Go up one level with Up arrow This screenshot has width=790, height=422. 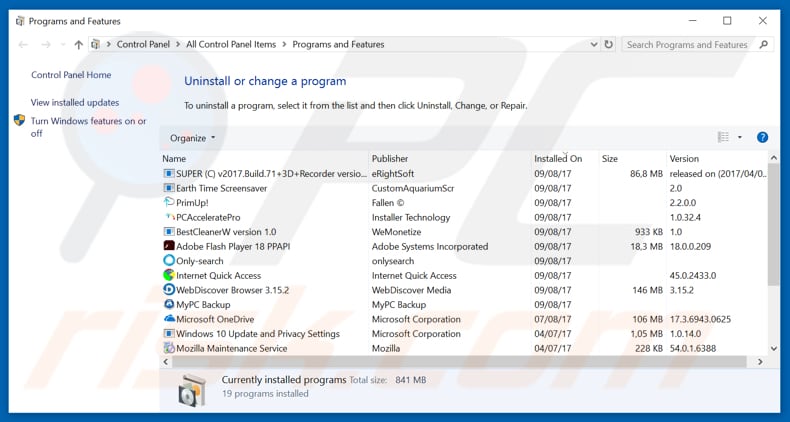pyautogui.click(x=78, y=45)
